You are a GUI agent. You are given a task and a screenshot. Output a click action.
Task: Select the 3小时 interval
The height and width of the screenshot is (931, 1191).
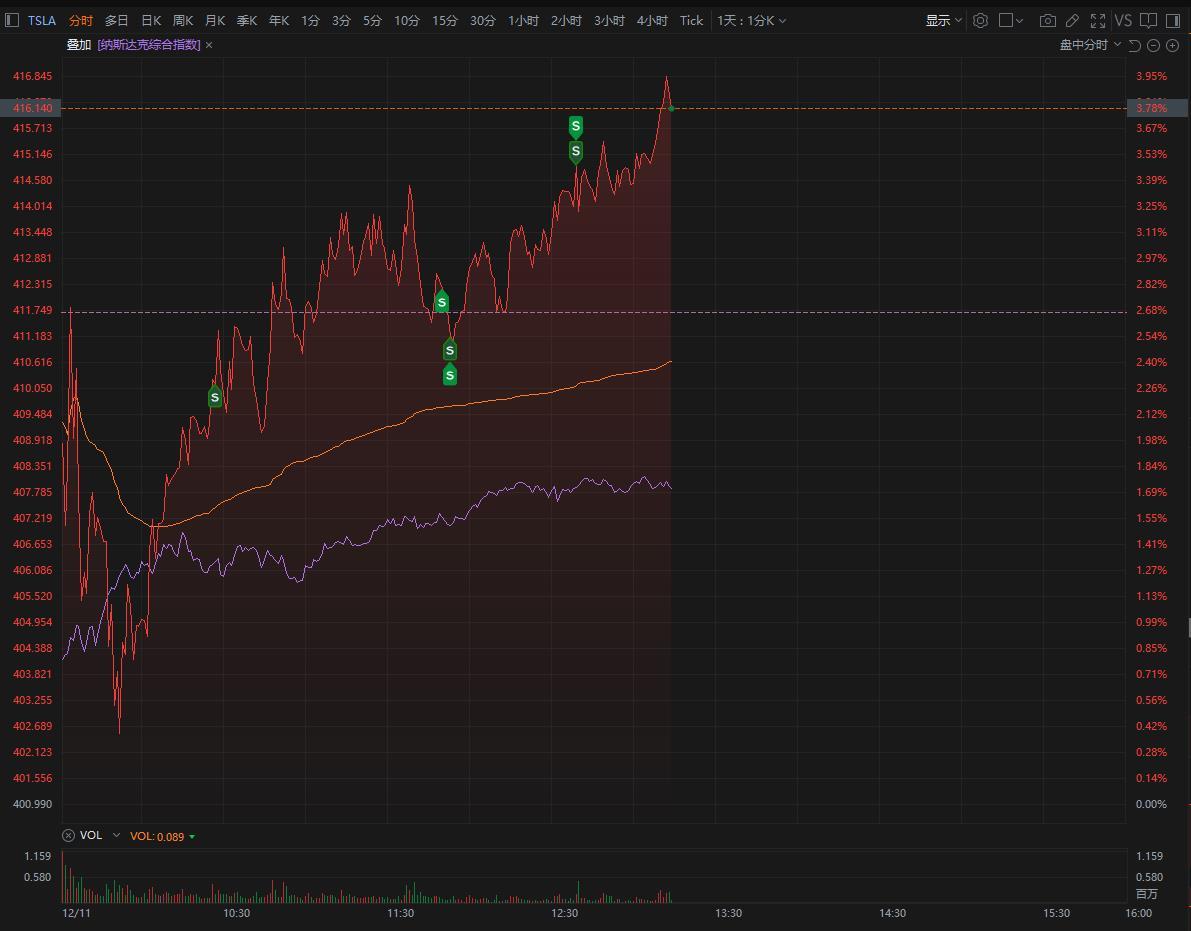(x=609, y=21)
